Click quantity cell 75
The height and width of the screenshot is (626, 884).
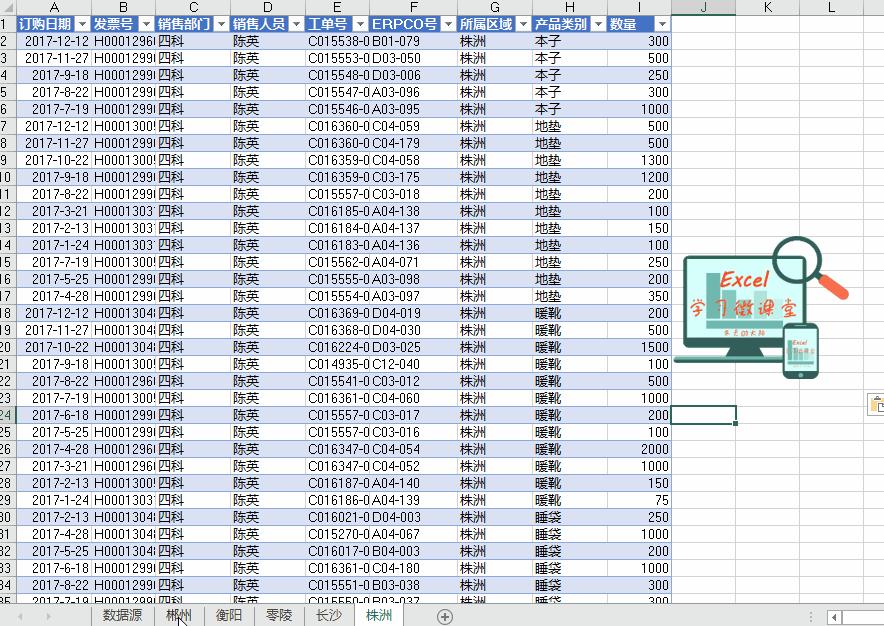[639, 500]
